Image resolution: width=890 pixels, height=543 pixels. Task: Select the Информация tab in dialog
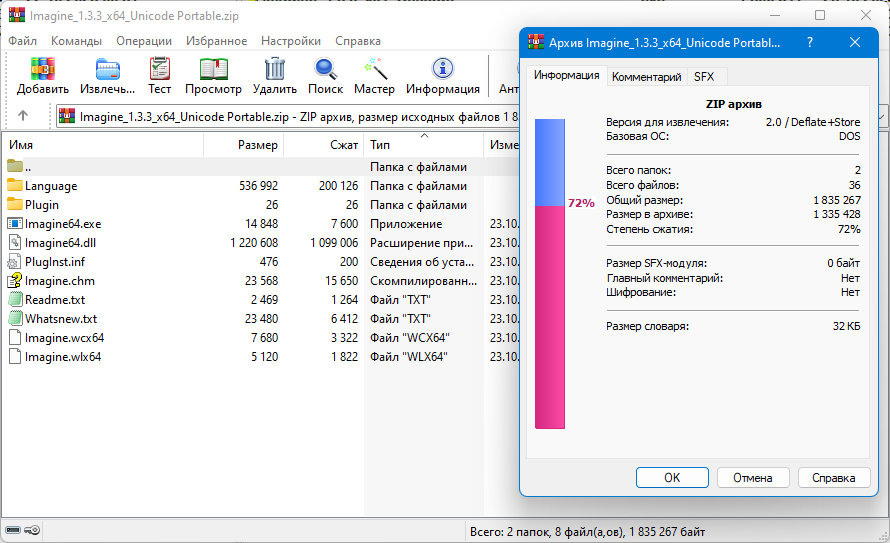566,75
